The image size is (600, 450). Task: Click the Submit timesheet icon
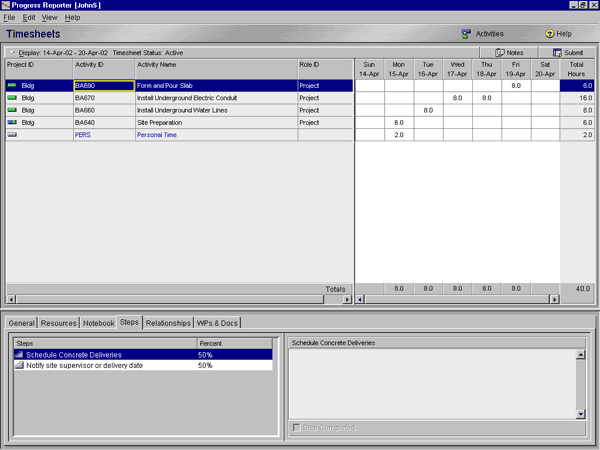tap(557, 53)
